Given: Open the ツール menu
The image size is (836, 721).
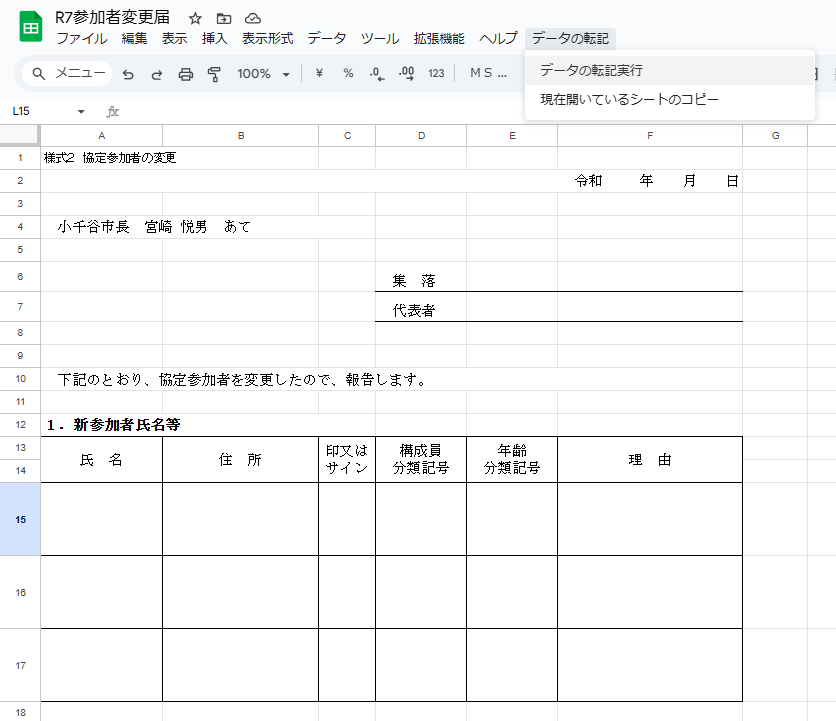Looking at the screenshot, I should tap(380, 38).
